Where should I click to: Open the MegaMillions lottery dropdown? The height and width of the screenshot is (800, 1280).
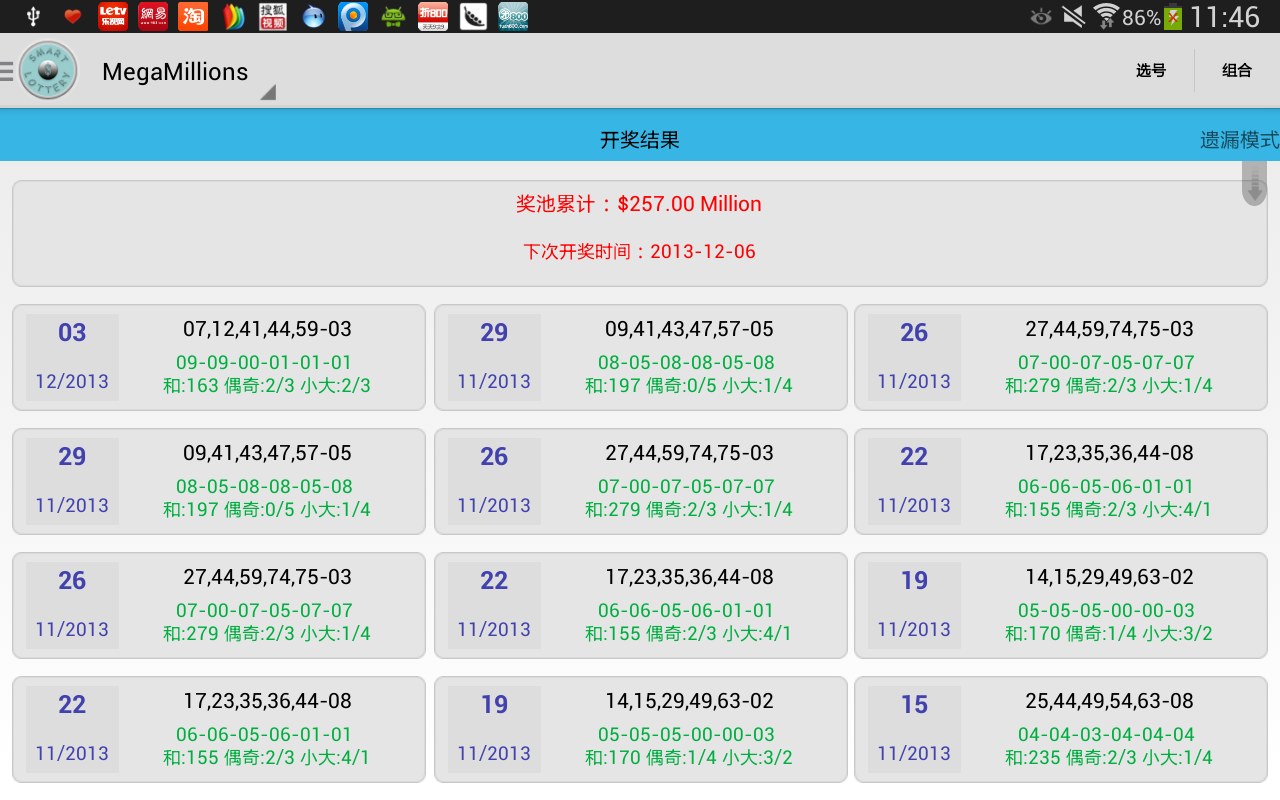pyautogui.click(x=175, y=72)
